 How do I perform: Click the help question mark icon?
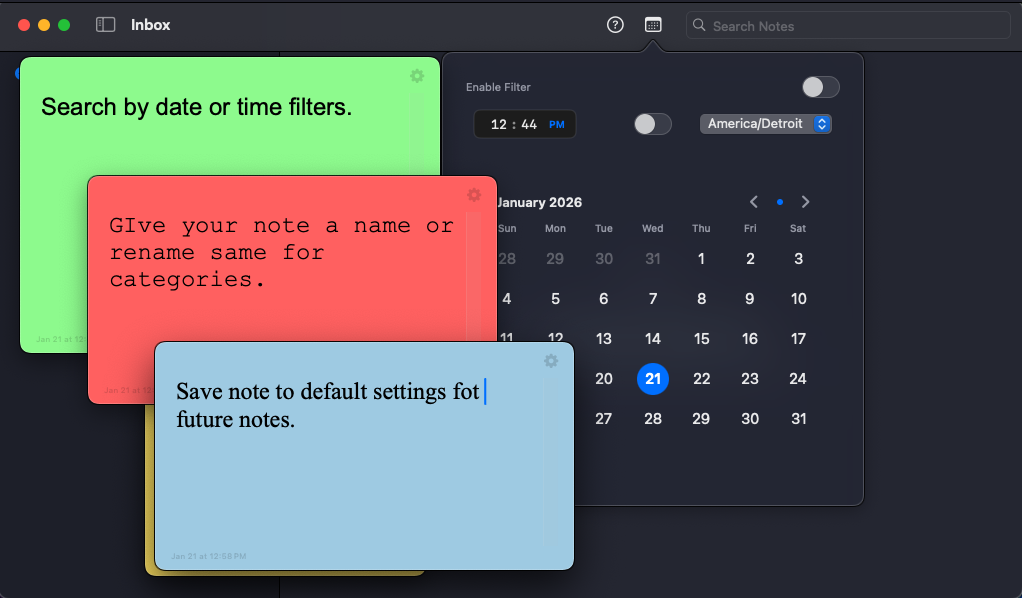click(x=615, y=24)
